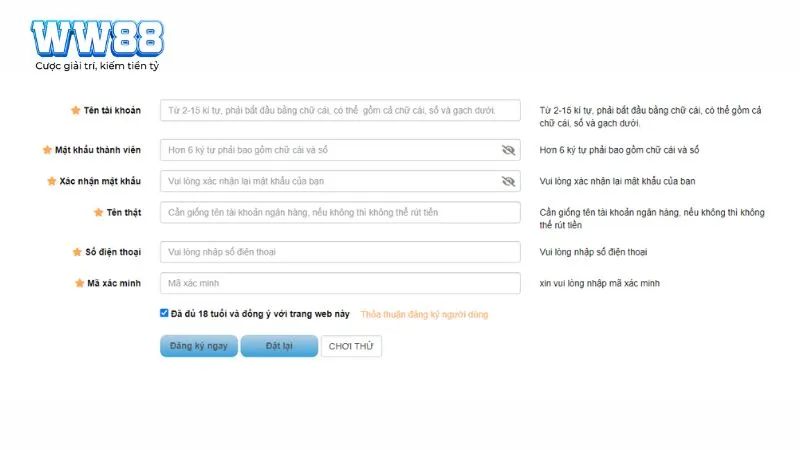Click the star next to Tên thật
This screenshot has height=450, width=800.
click(x=98, y=212)
